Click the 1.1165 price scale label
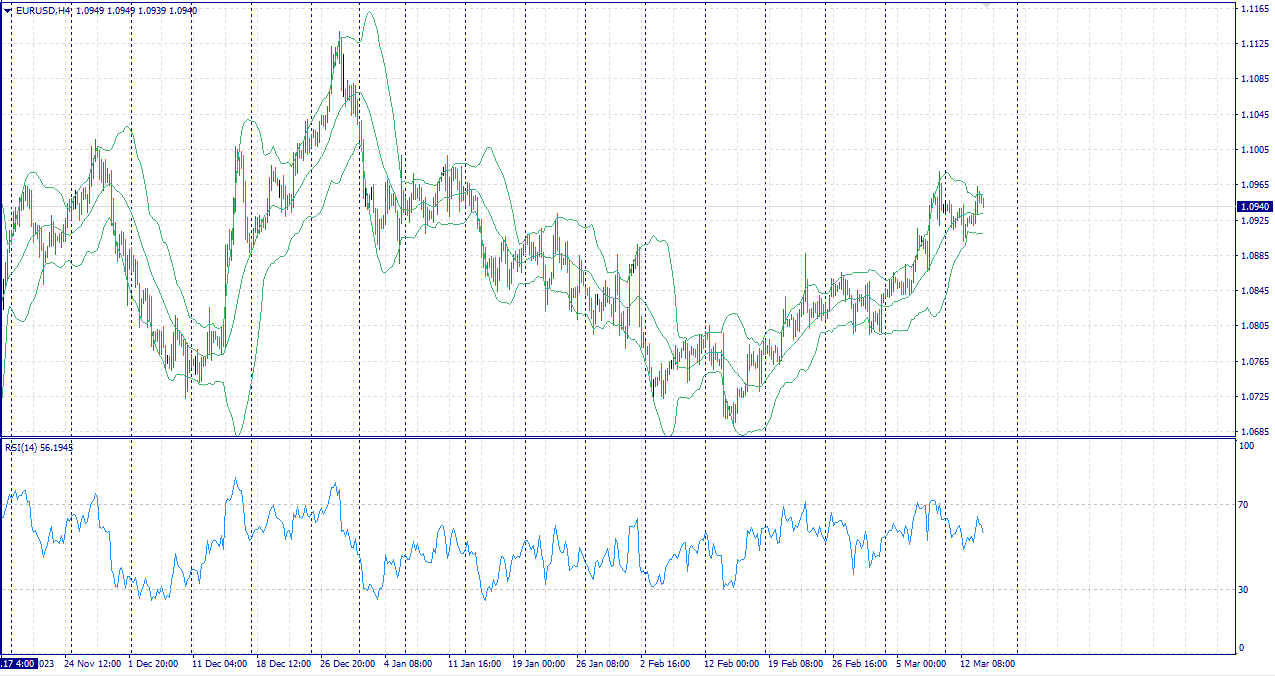The width and height of the screenshot is (1275, 676). click(x=1254, y=8)
